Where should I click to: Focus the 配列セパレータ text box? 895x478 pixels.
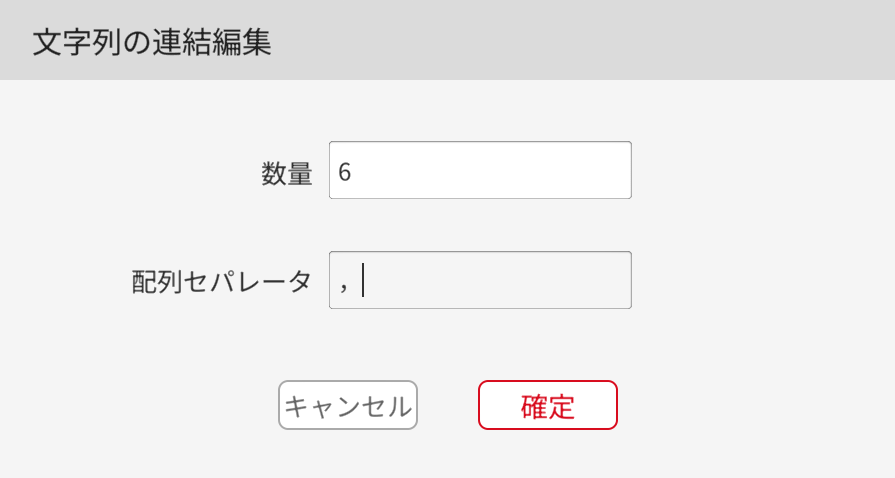[x=480, y=280]
